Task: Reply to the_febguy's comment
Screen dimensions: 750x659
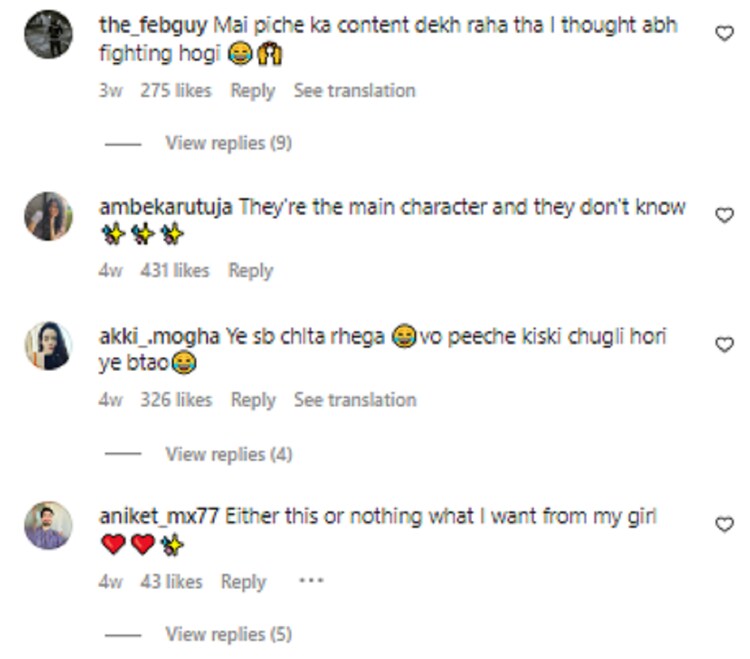Action: point(253,91)
